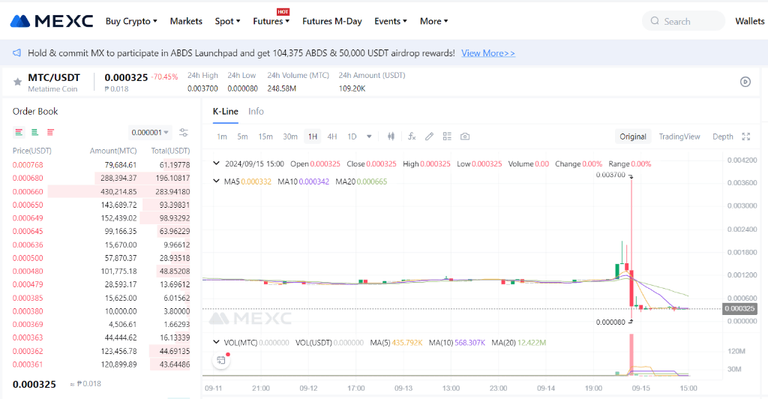This screenshot has width=768, height=399.
Task: Switch chart to Original view
Action: click(633, 137)
